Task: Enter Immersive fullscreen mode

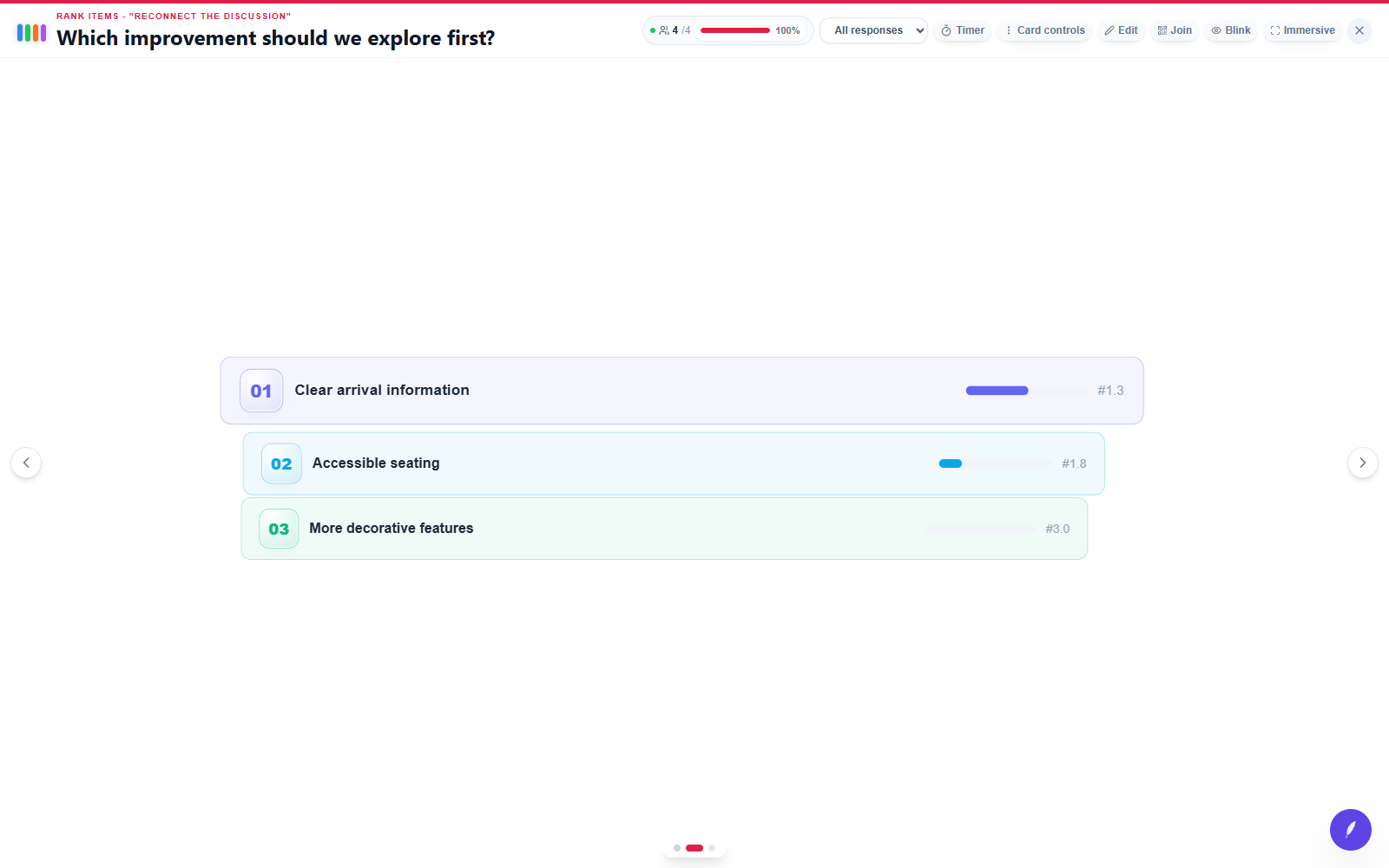Action: pyautogui.click(x=1302, y=30)
